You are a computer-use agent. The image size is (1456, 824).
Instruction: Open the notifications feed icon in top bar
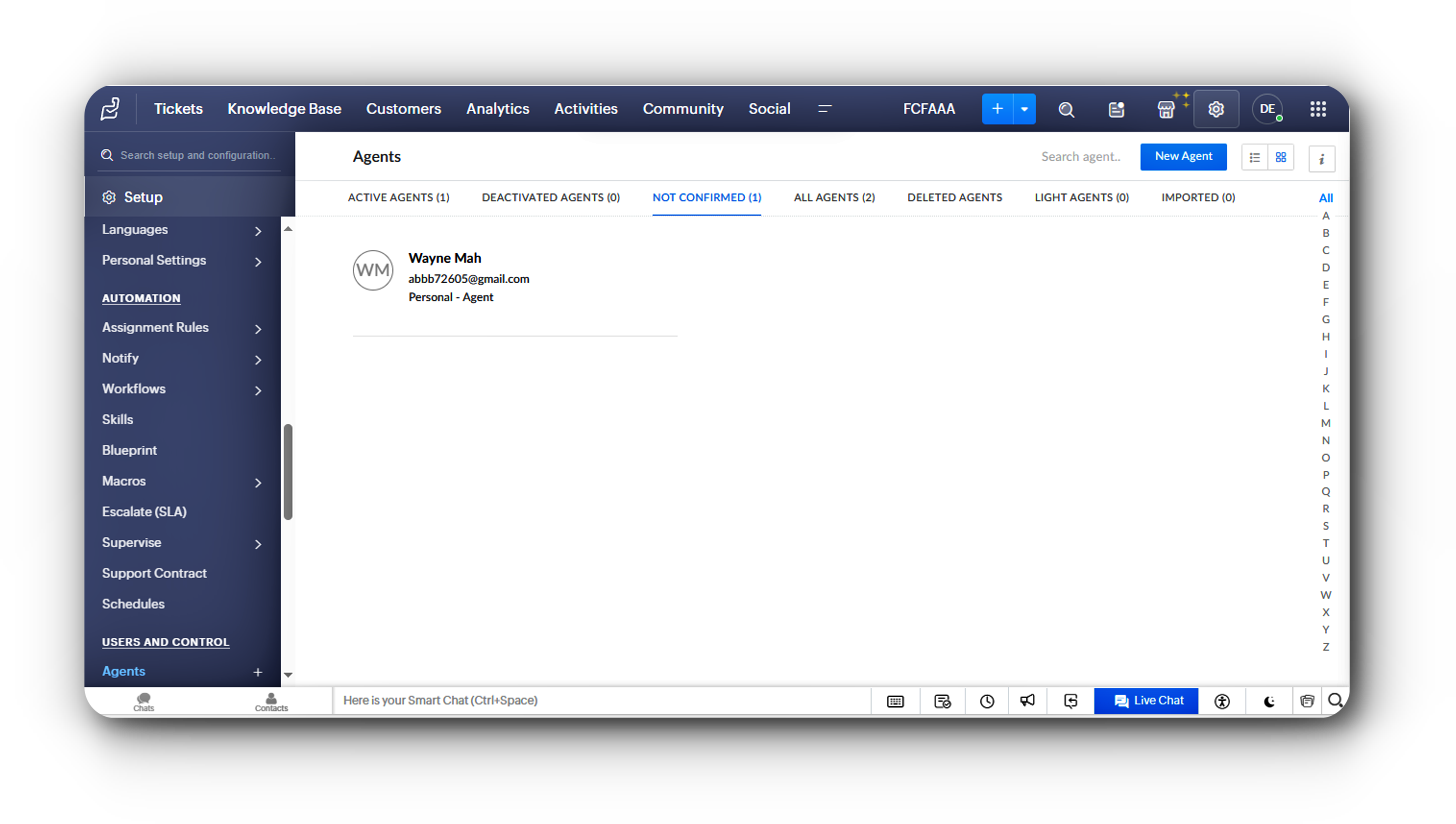point(1117,110)
